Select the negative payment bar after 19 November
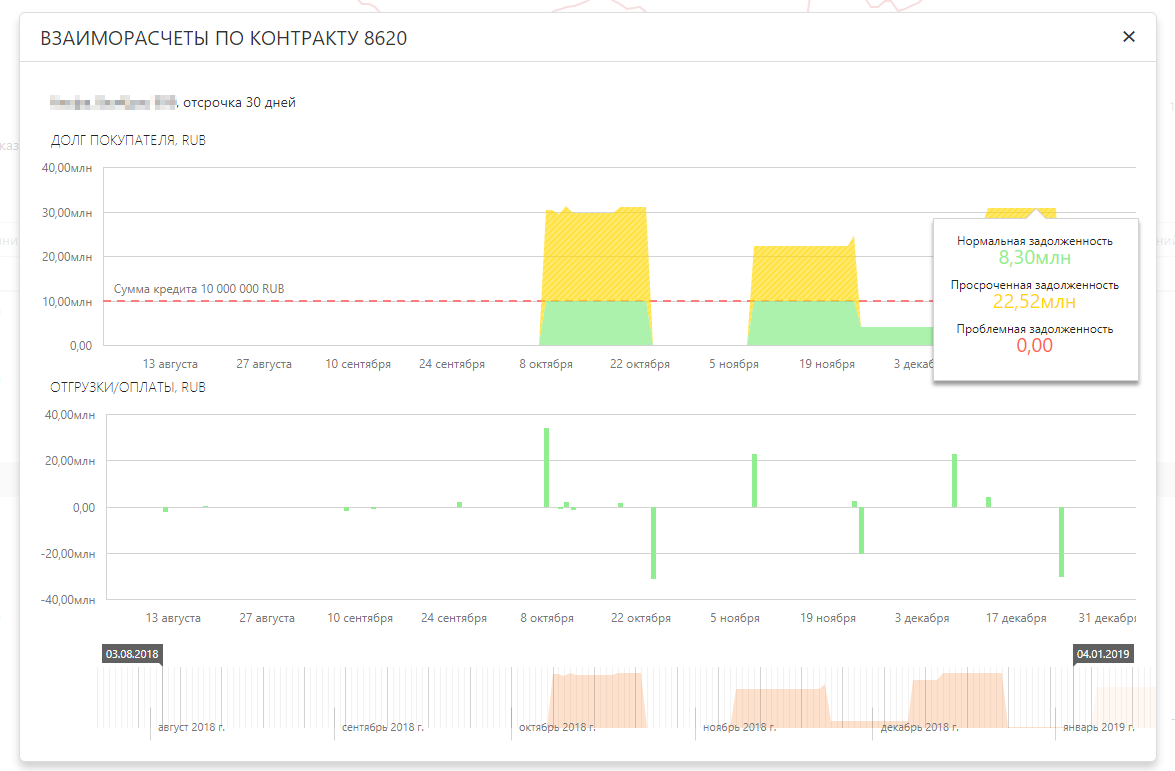This screenshot has height=771, width=1175. coord(861,530)
